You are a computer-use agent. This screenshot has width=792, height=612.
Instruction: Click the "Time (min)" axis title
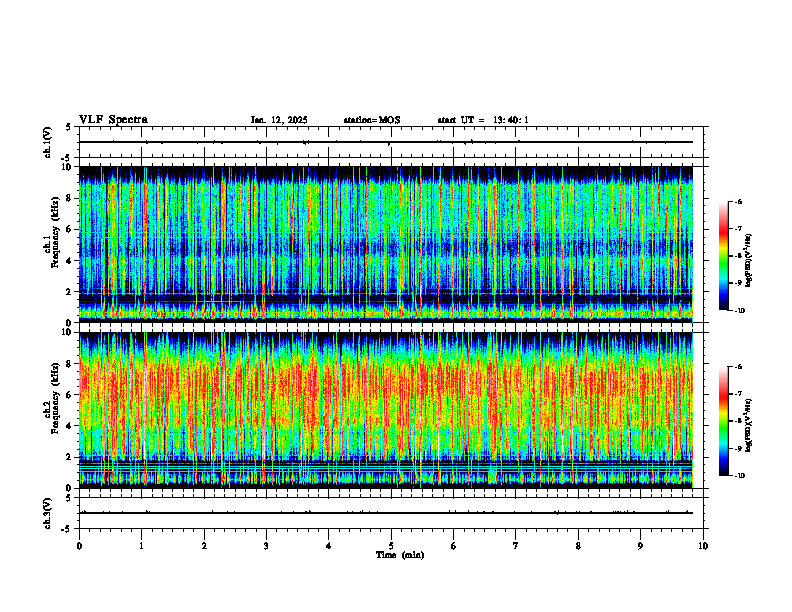tap(400, 555)
